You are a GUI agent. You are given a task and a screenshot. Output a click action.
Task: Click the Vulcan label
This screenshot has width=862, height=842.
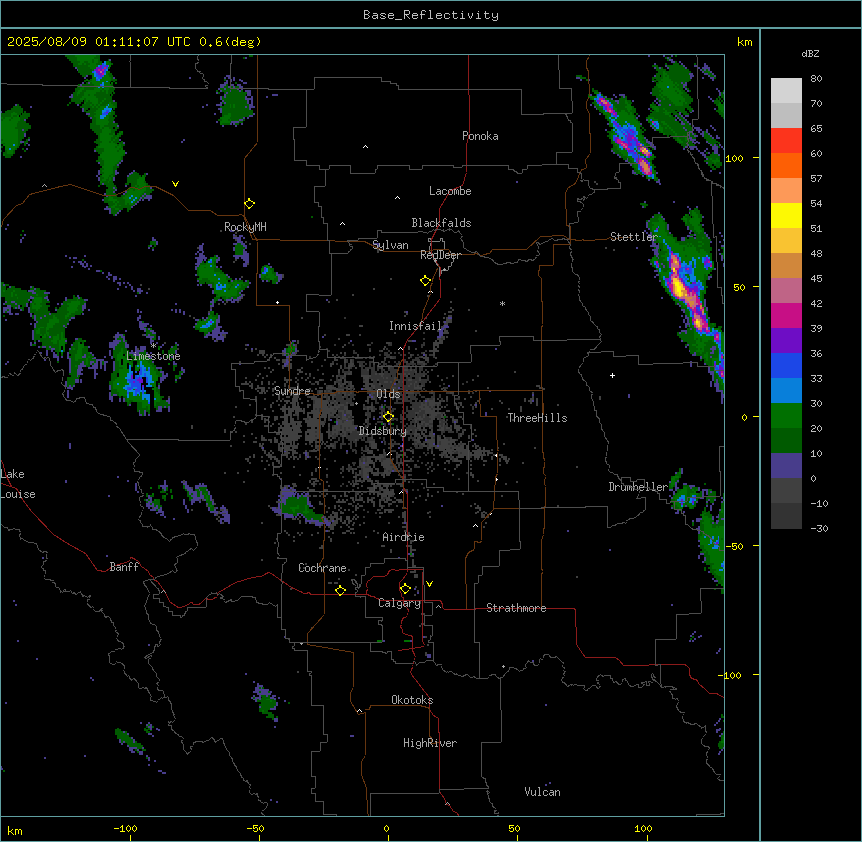point(542,792)
